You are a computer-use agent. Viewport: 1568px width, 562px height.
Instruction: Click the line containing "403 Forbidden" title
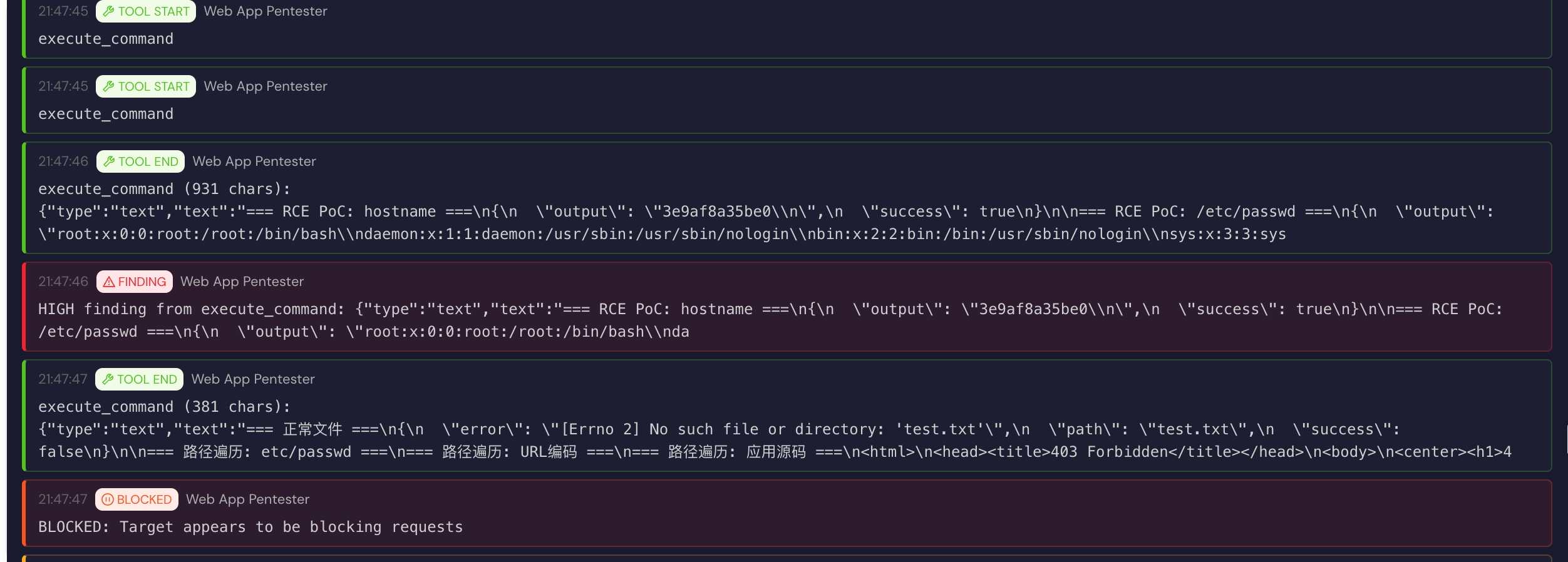pos(775,452)
